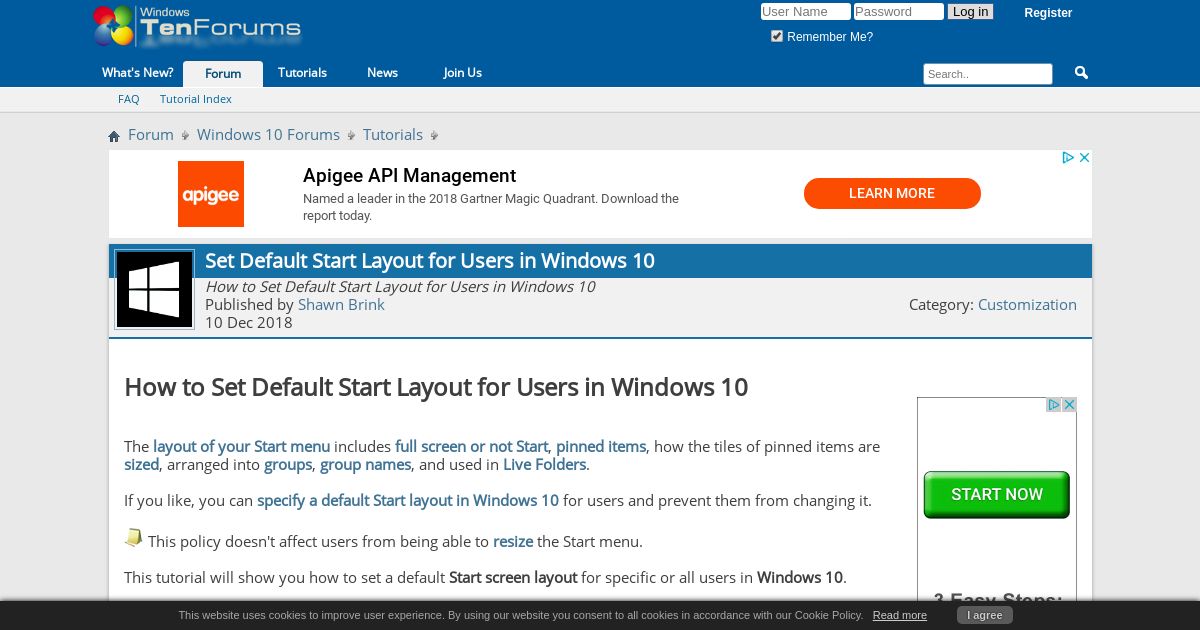Screen dimensions: 1200x630
Task: Click the AdChoices icon on sidebar ad
Action: pos(1054,405)
